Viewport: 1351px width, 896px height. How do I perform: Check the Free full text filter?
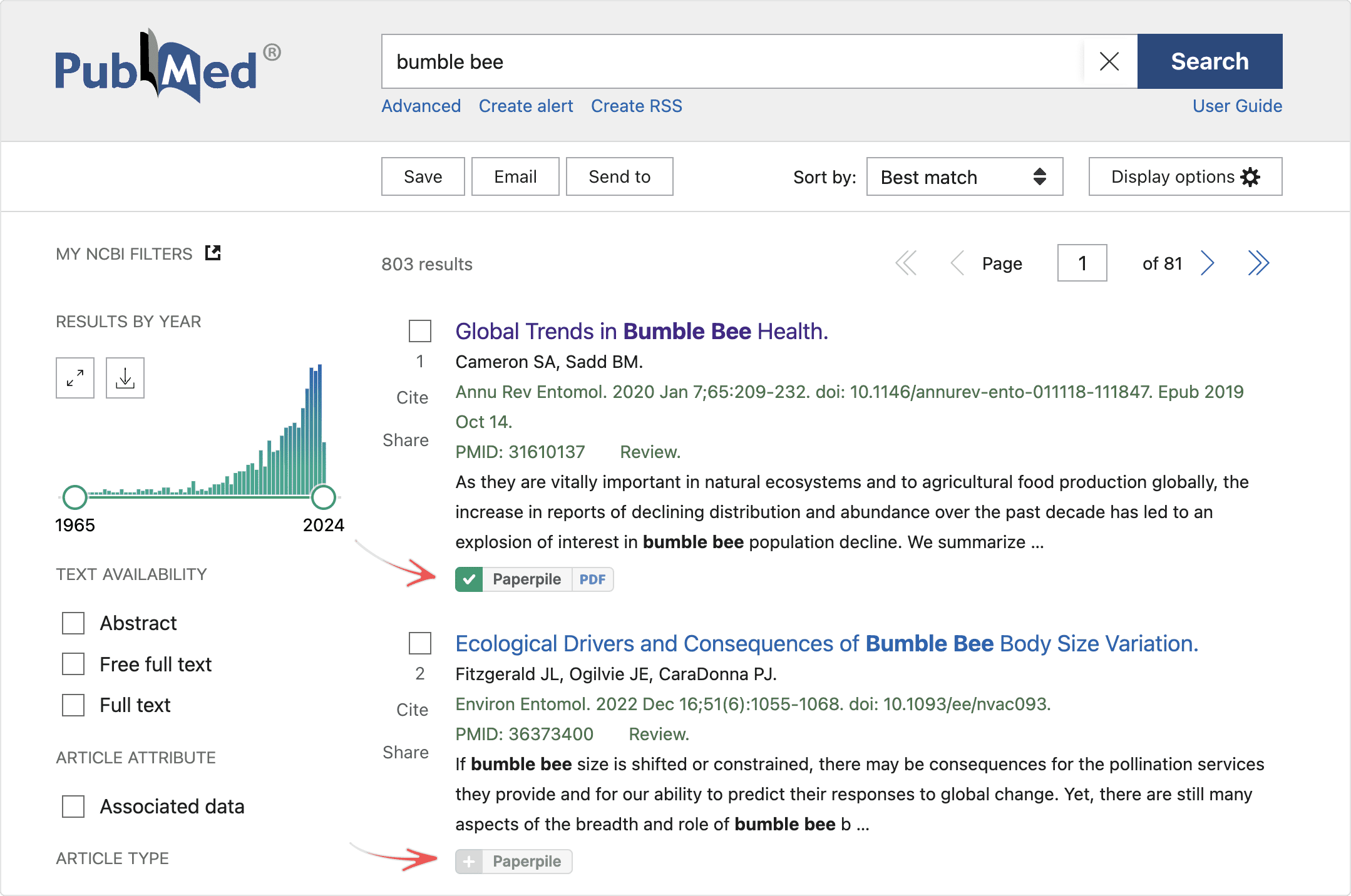pos(73,664)
